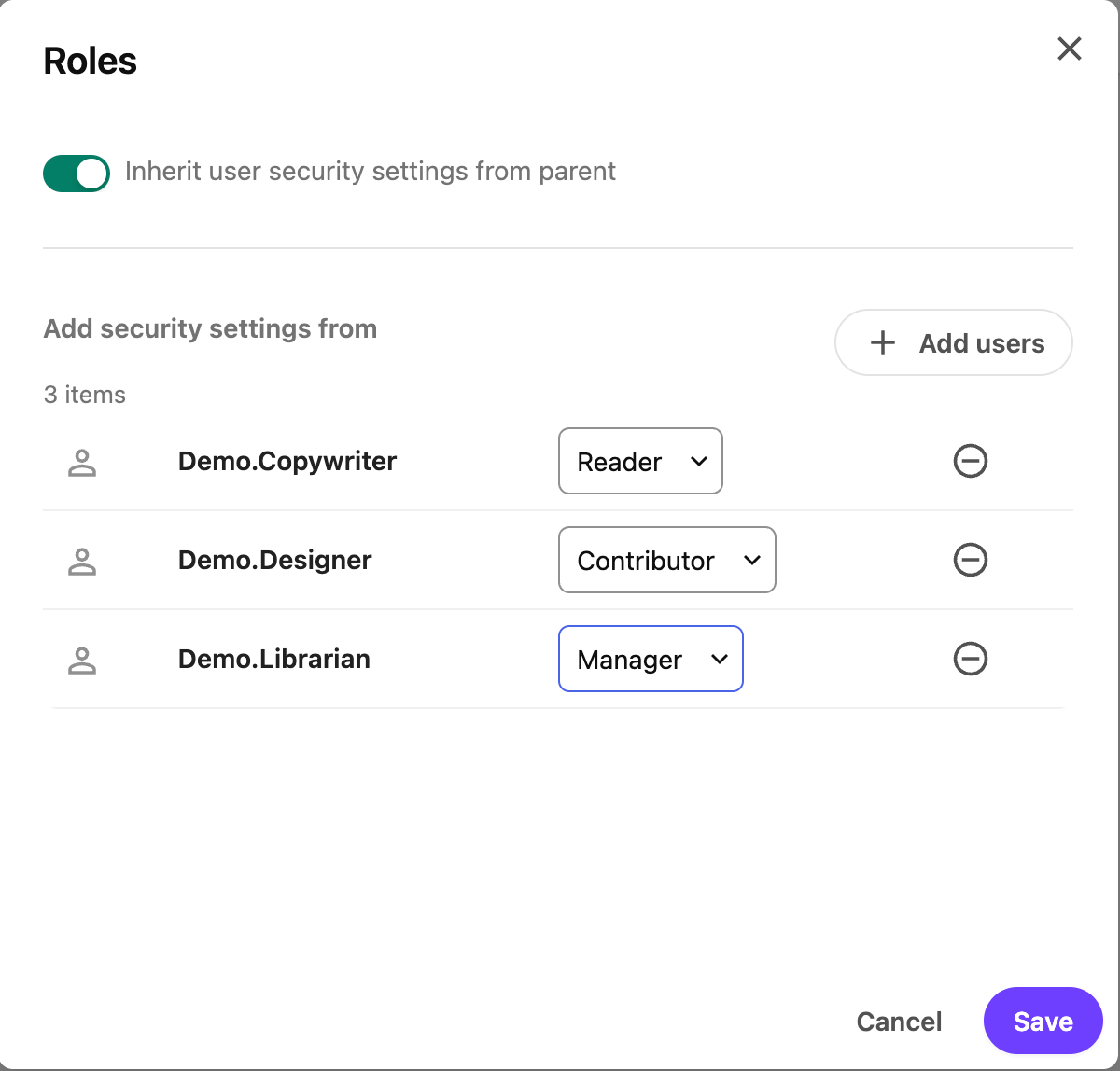Remove Demo.Librarian using the minus icon
The width and height of the screenshot is (1120, 1071).
[x=971, y=660]
